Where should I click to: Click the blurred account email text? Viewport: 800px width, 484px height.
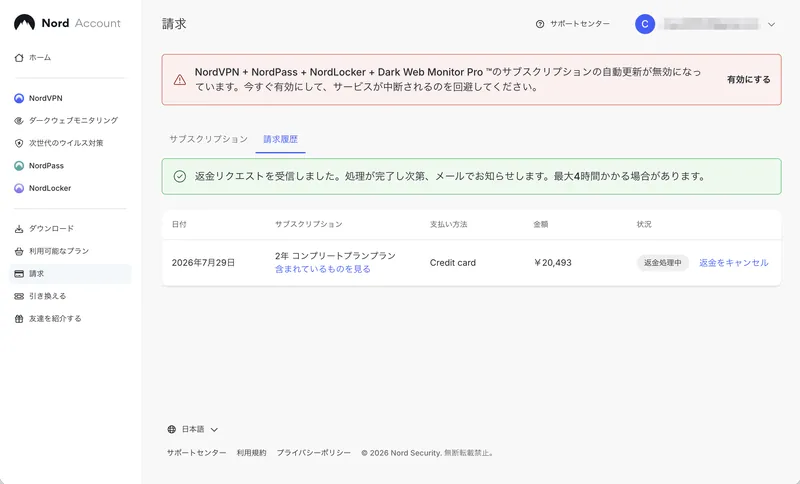pos(711,24)
